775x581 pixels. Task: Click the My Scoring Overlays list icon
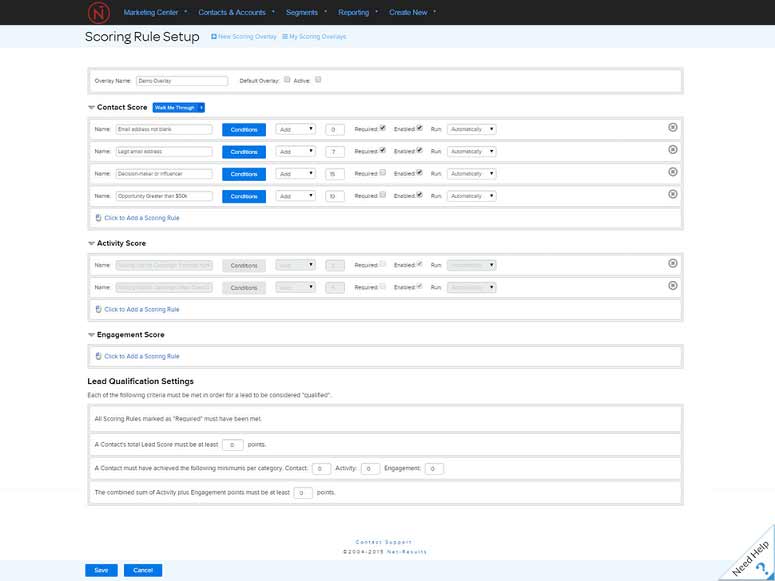point(285,37)
